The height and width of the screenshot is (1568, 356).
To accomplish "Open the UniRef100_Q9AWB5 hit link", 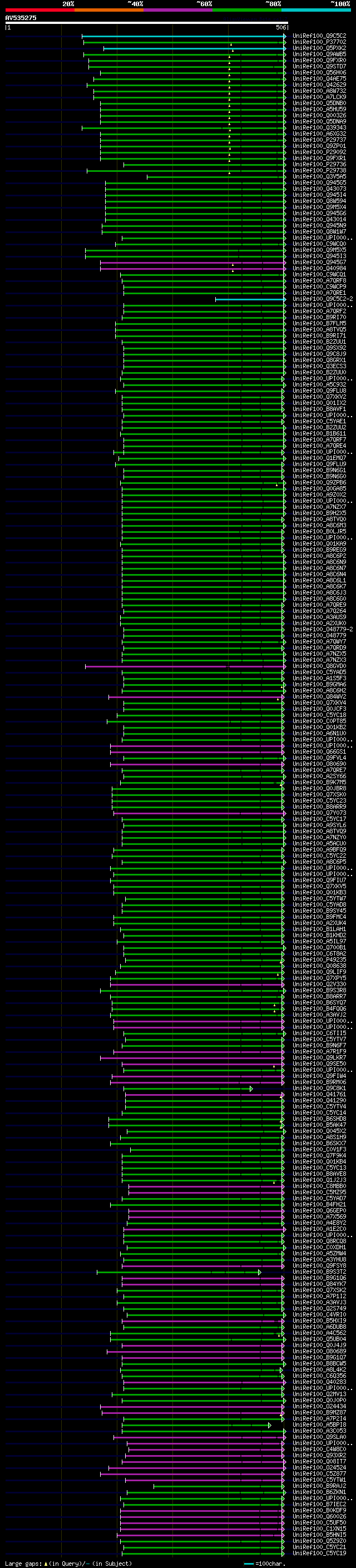I will pyautogui.click(x=319, y=54).
